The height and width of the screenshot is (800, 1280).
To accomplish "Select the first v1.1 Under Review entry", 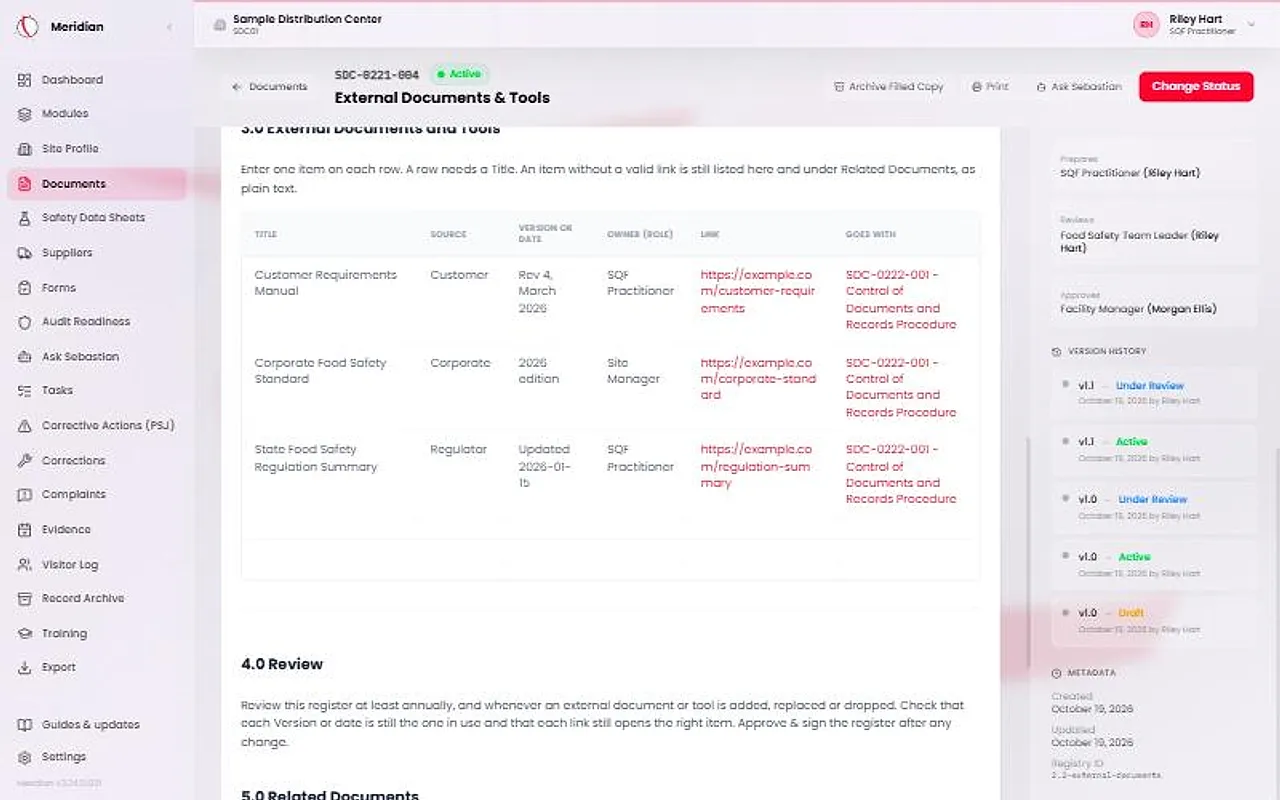I will coord(1153,393).
